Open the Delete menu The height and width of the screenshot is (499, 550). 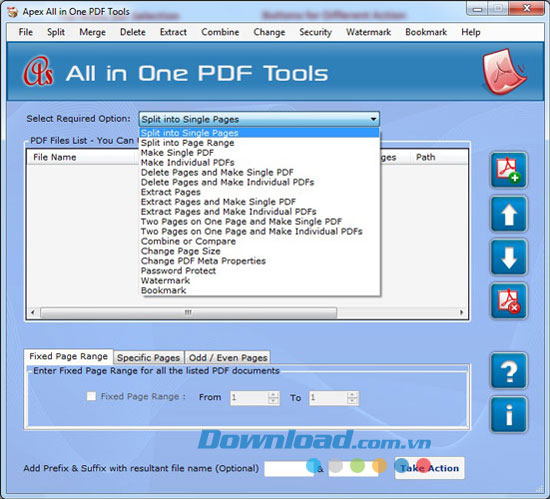point(133,32)
